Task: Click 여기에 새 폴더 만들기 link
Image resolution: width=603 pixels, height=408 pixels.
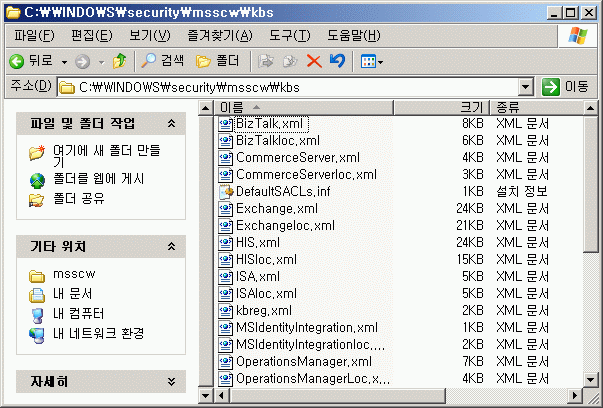Action: [107, 156]
